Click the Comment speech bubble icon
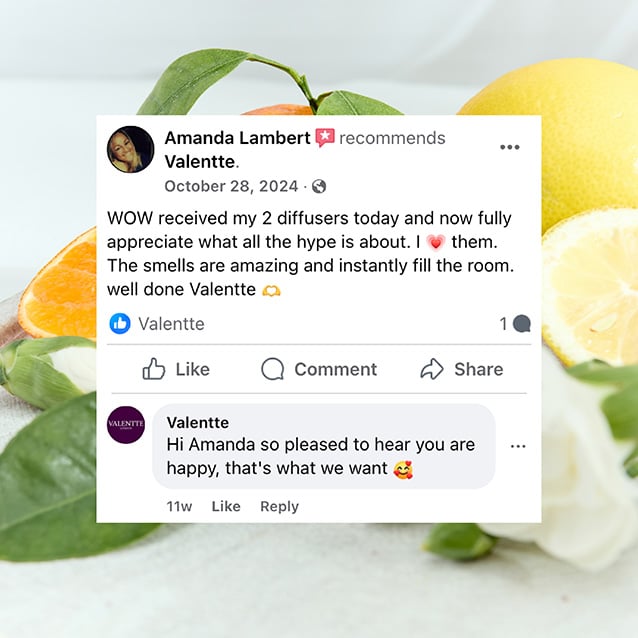Viewport: 638px width, 638px height. pos(272,369)
